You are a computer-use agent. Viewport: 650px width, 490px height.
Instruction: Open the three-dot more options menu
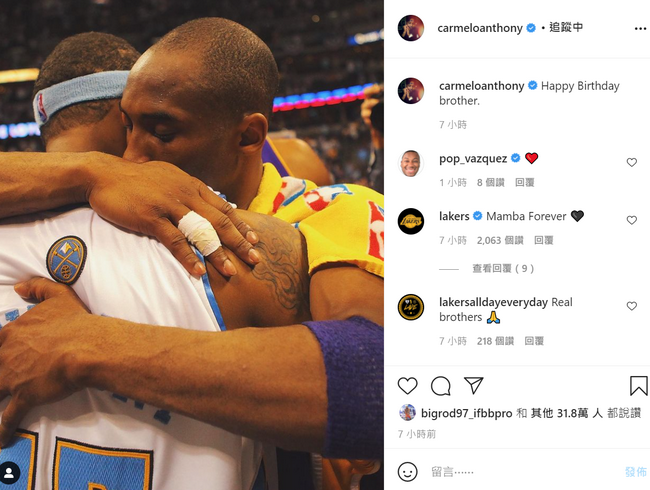(x=640, y=28)
